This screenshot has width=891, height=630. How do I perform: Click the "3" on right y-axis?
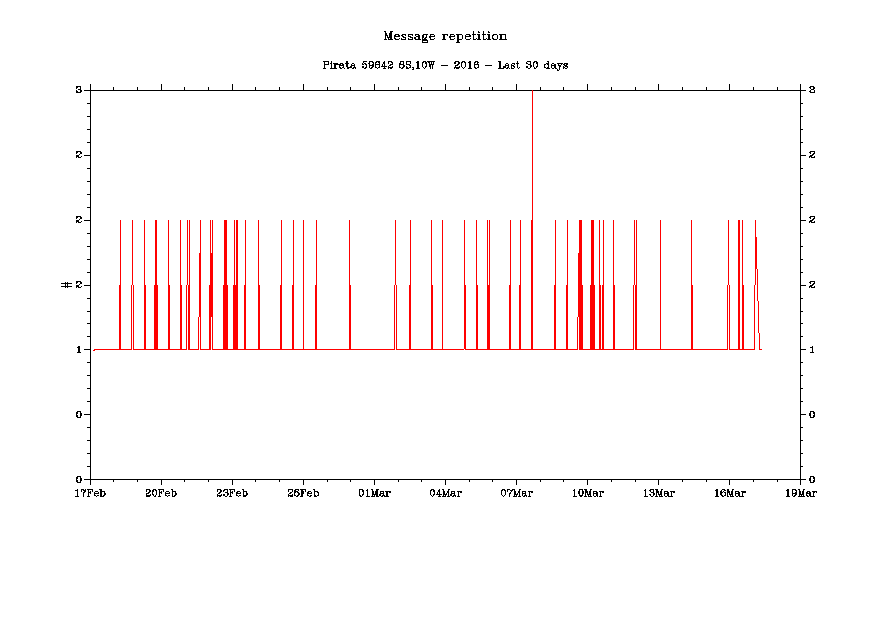812,90
